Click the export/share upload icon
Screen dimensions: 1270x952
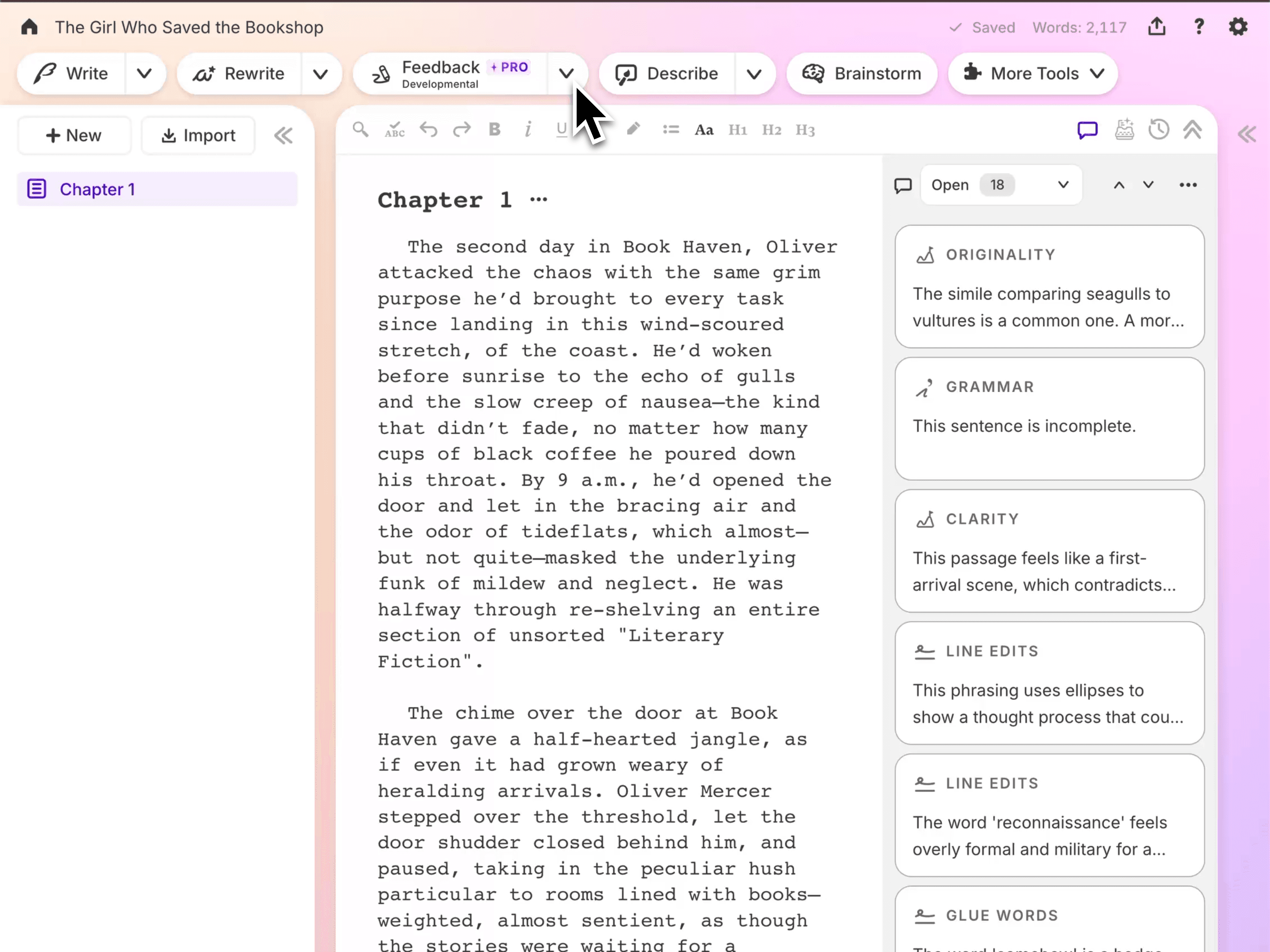pyautogui.click(x=1157, y=26)
